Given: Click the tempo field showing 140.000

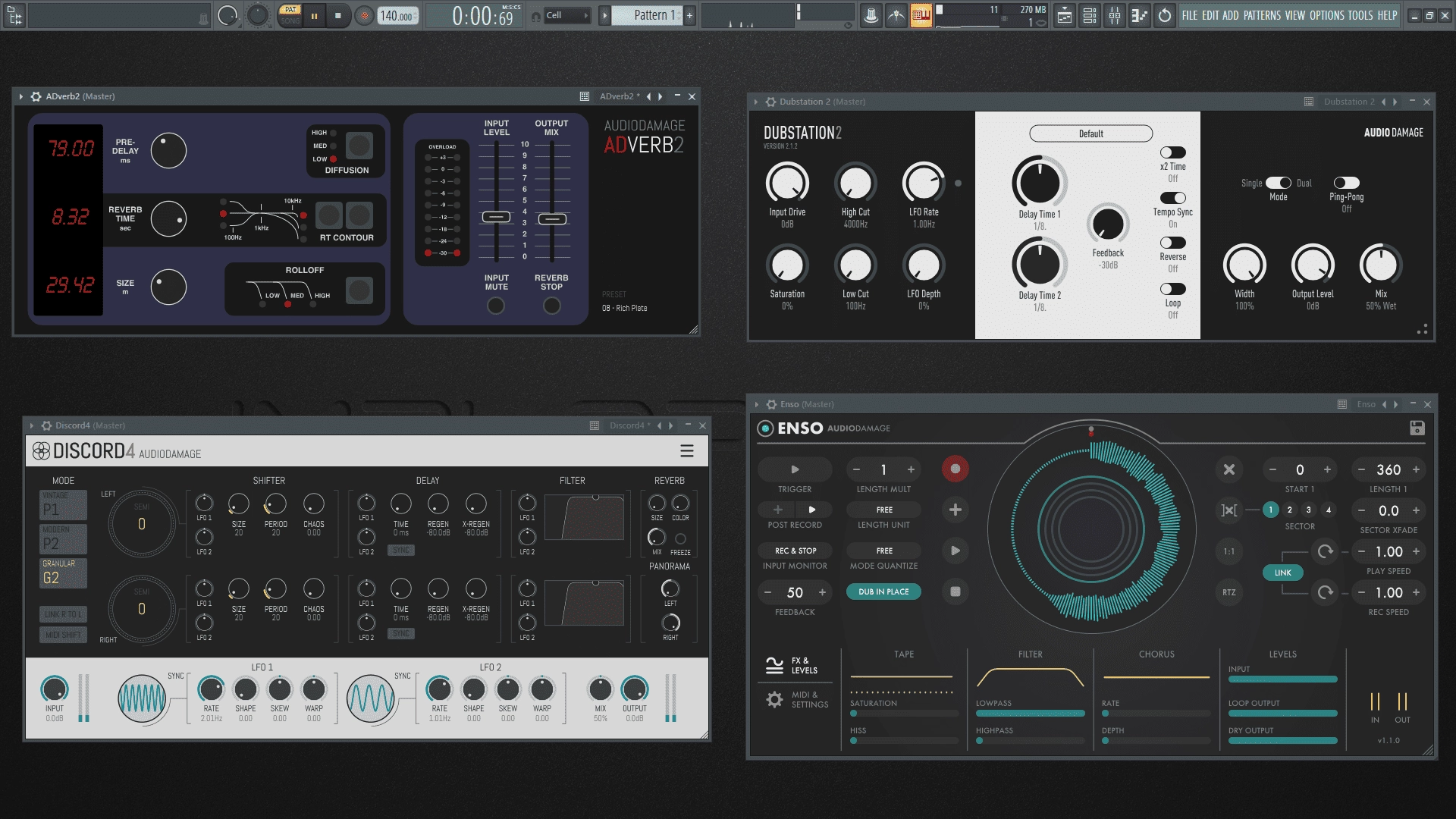Looking at the screenshot, I should (397, 15).
